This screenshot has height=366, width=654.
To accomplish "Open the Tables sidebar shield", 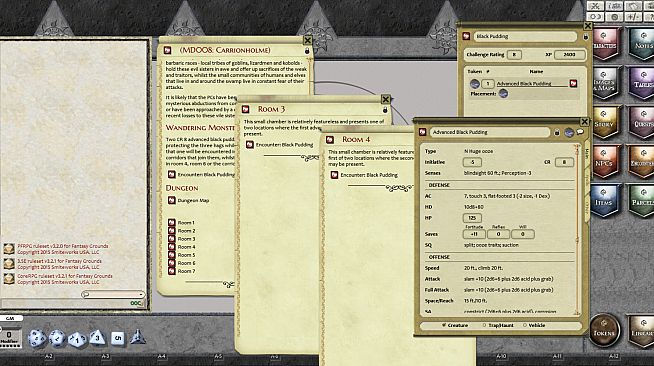I will tap(642, 83).
